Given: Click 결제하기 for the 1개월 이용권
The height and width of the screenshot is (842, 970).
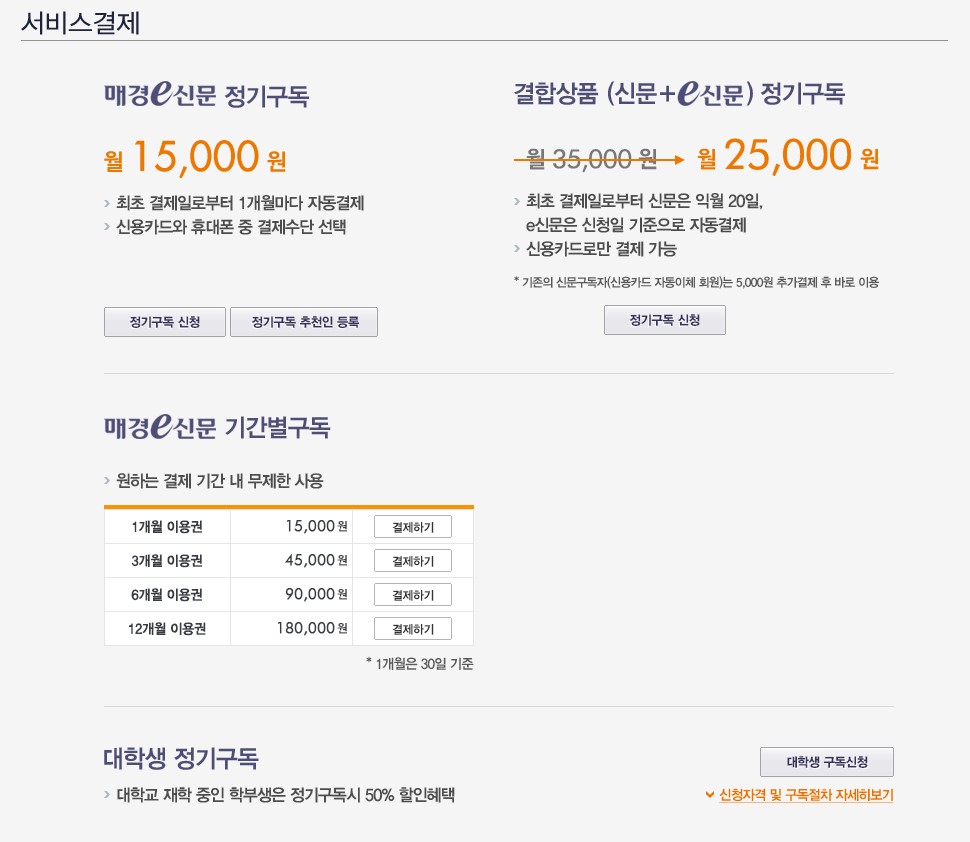Looking at the screenshot, I should pos(413,526).
